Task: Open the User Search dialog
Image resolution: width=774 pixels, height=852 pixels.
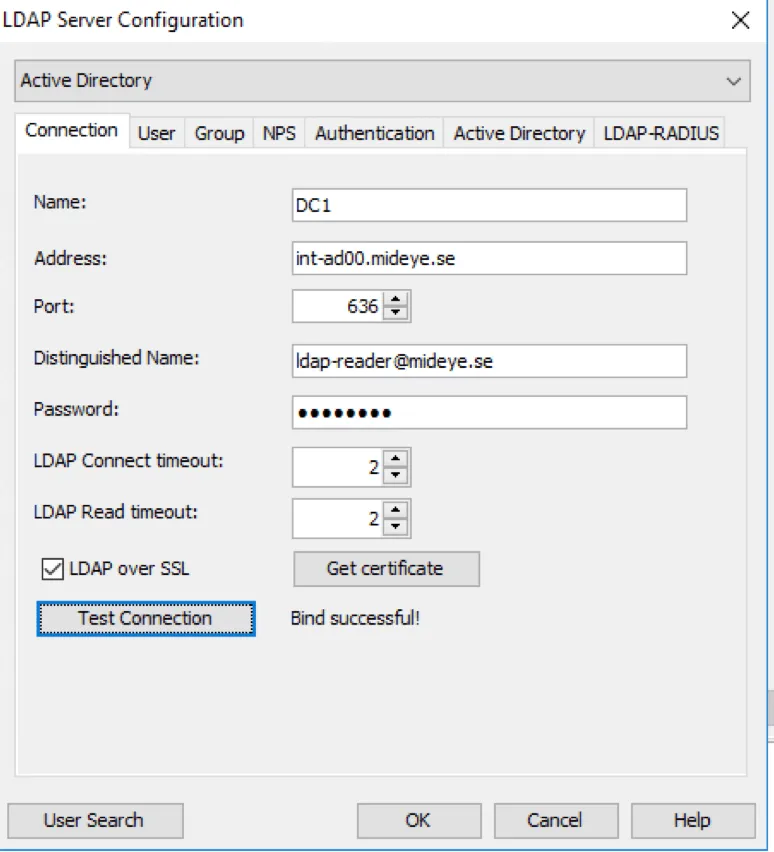Action: pyautogui.click(x=95, y=821)
